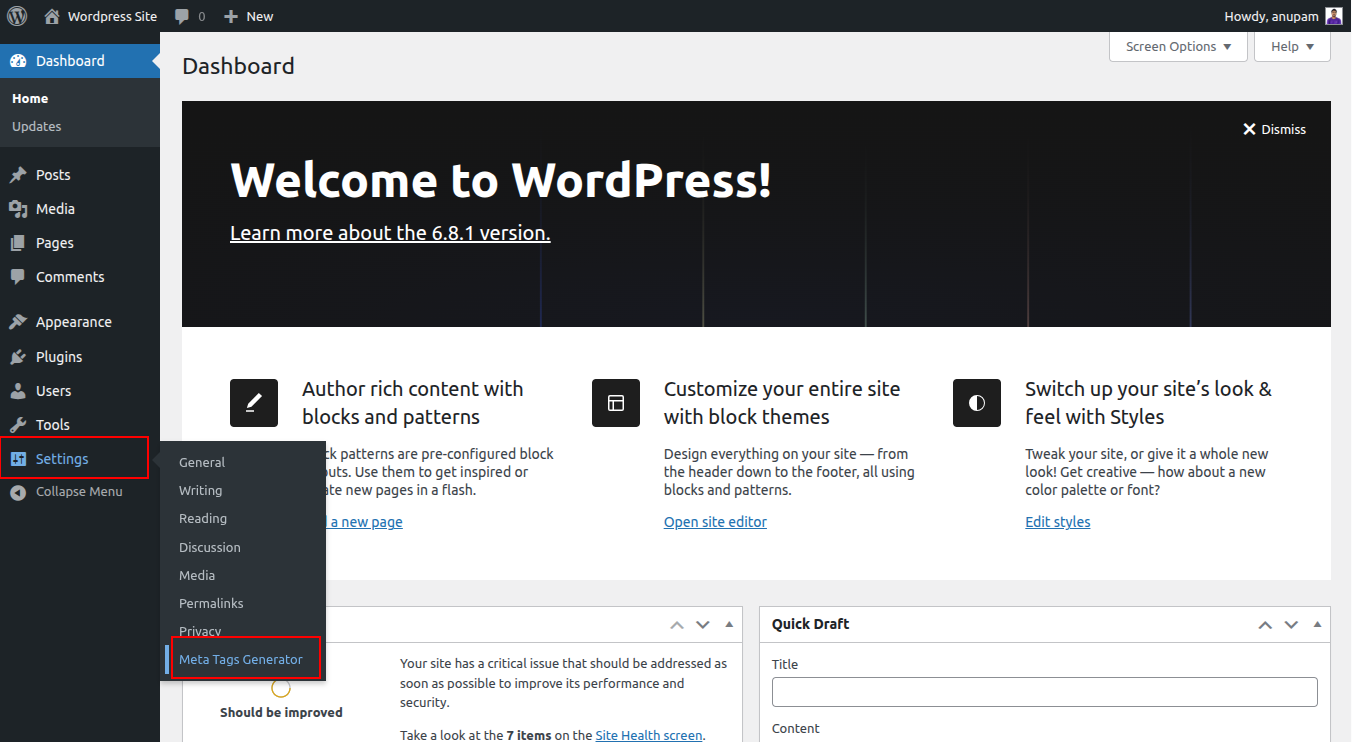Click the Styles half-circle icon
This screenshot has height=742, width=1352.
[x=977, y=403]
